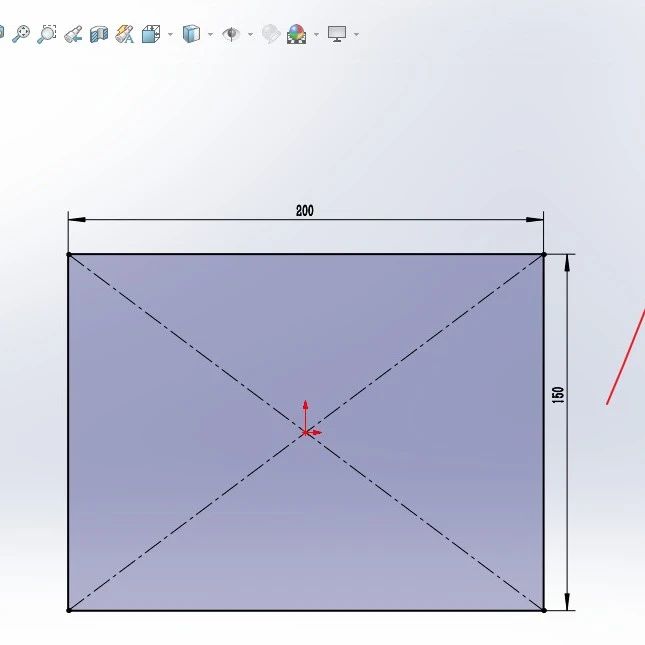This screenshot has height=645, width=645.
Task: Select the rectangle's bottom-right corner point
Action: (544, 610)
